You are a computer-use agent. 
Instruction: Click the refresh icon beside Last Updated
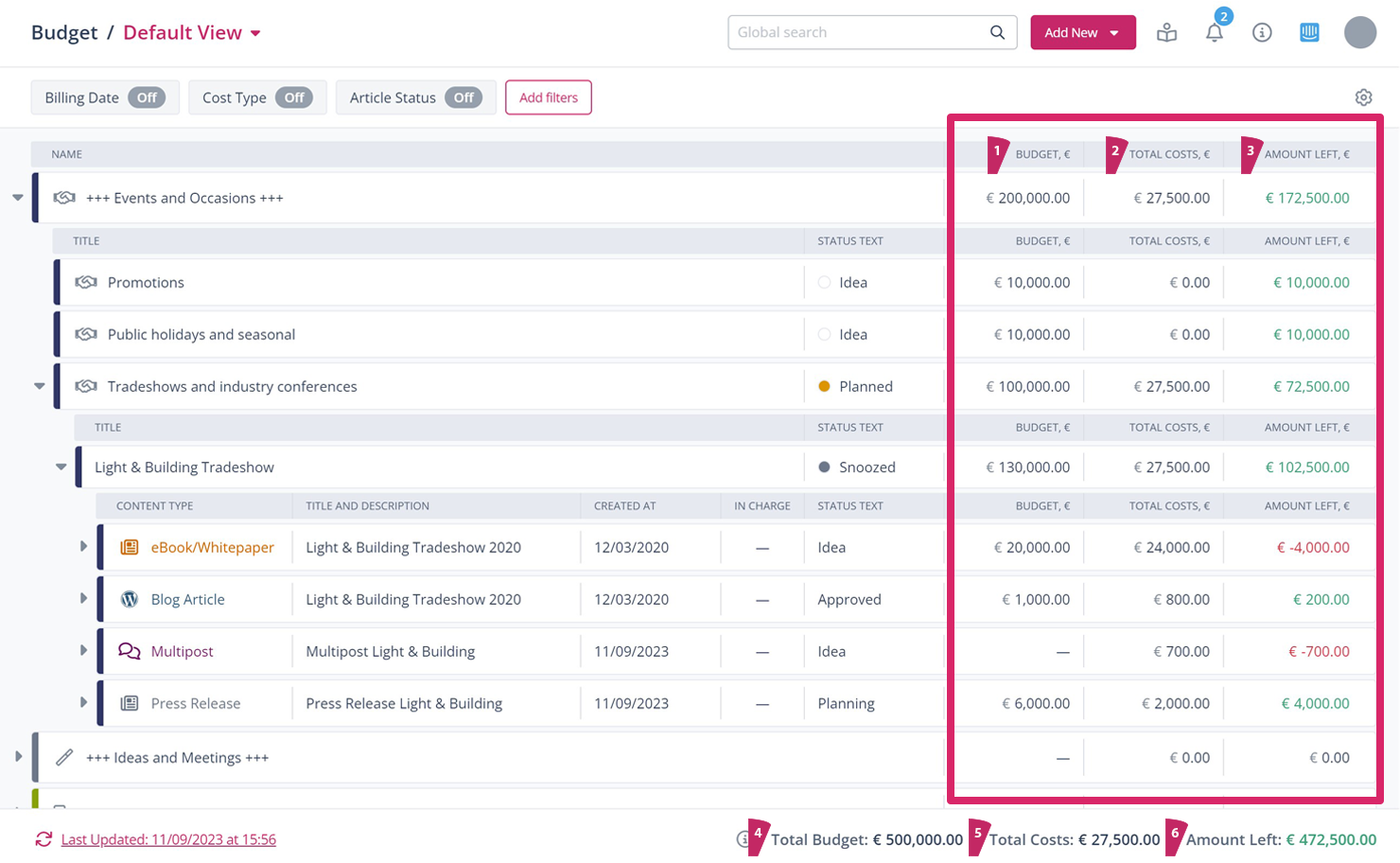(44, 839)
